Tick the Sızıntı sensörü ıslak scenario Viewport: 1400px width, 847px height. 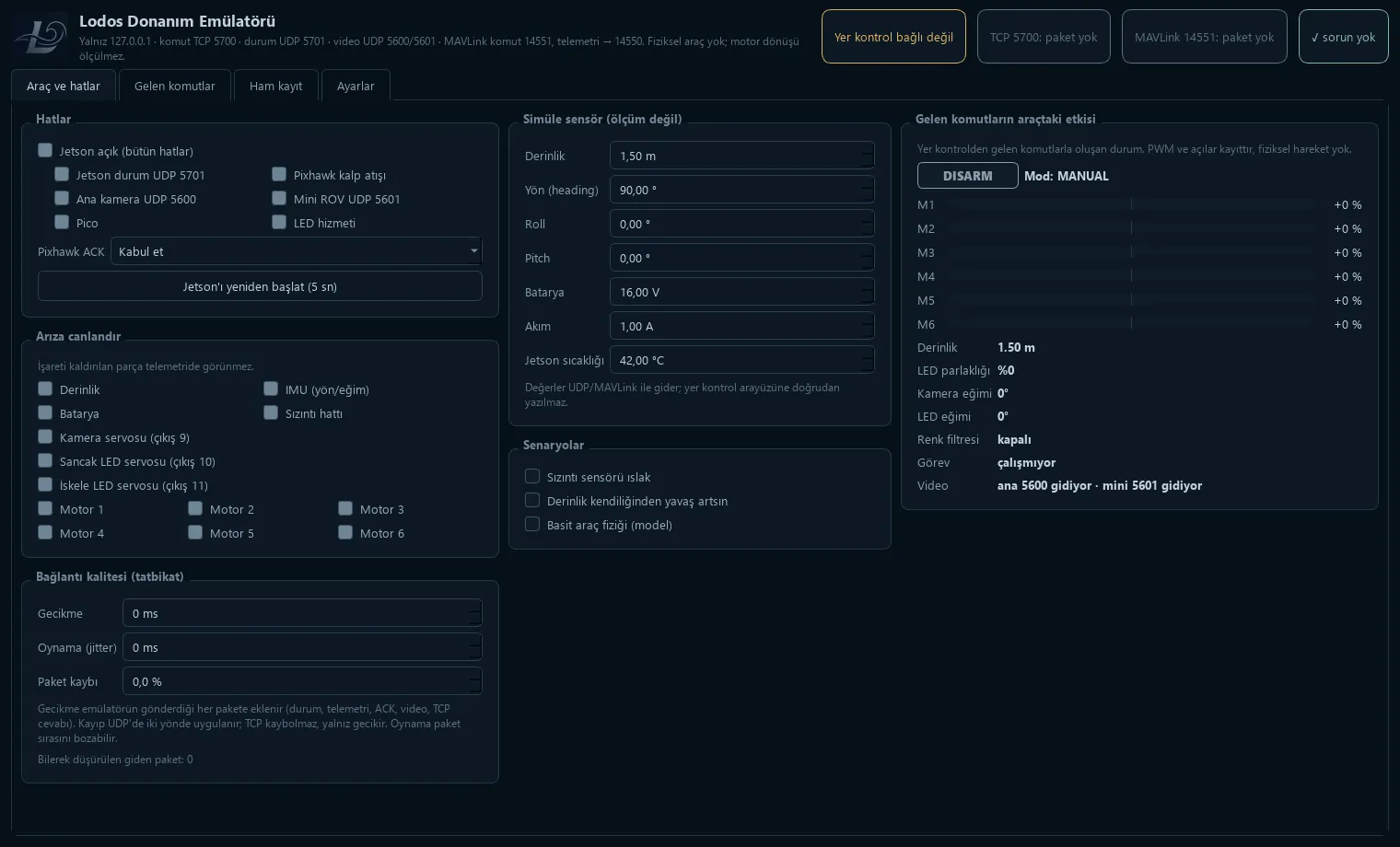point(532,476)
